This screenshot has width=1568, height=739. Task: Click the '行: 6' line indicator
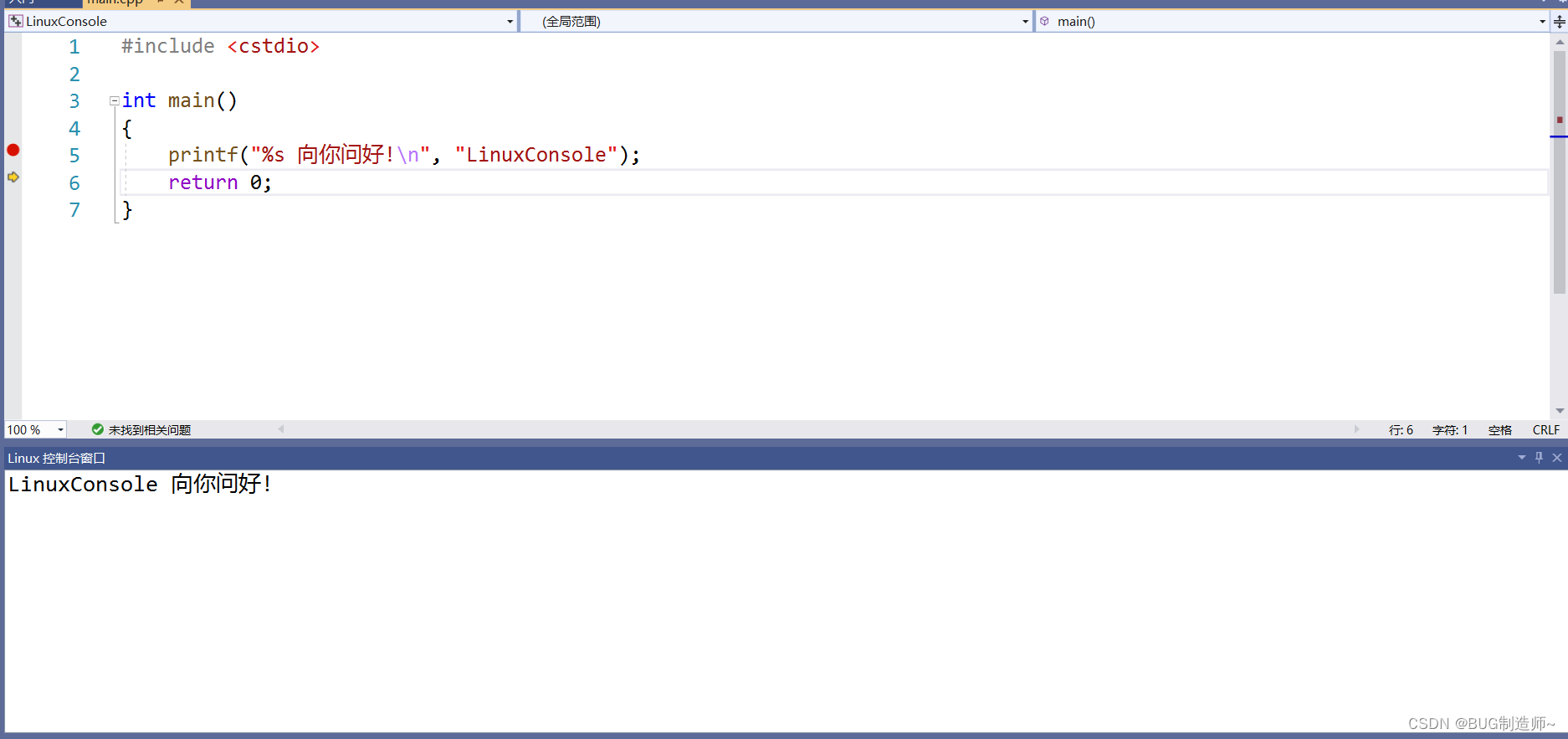(x=1401, y=430)
